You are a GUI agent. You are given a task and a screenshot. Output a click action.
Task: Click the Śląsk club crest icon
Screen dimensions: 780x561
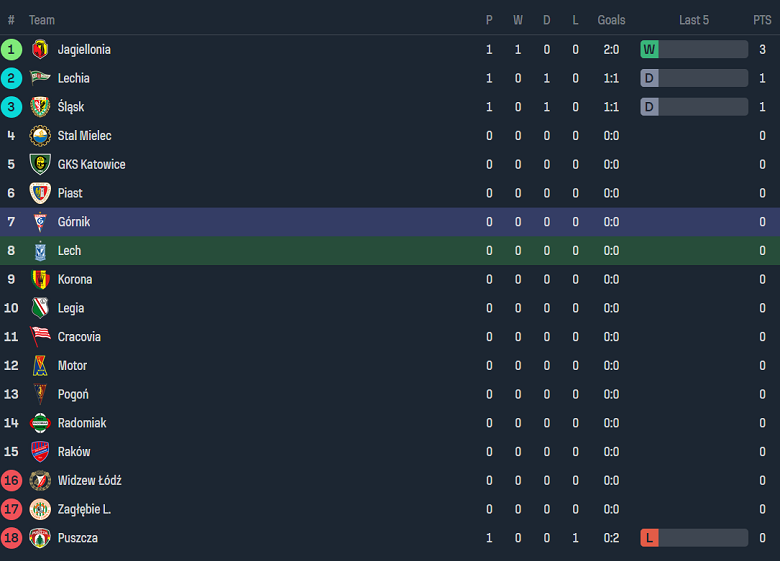[x=40, y=107]
